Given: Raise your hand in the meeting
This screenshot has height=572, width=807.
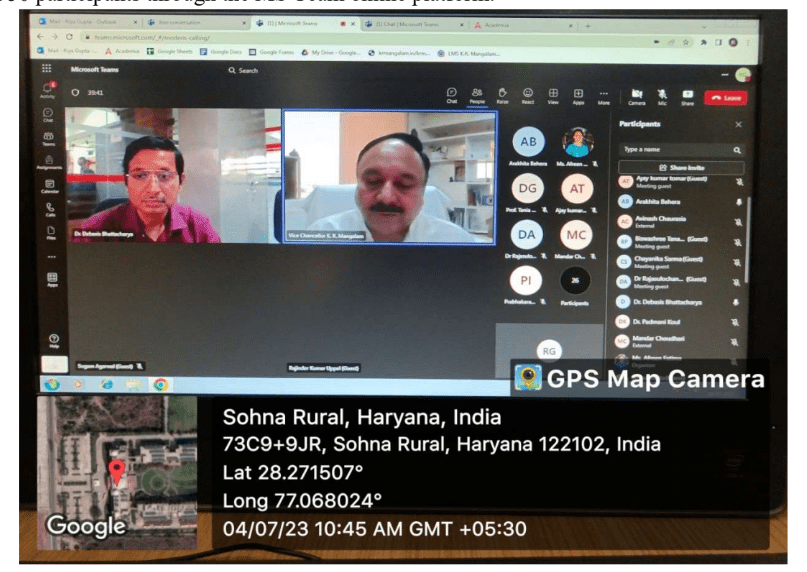Looking at the screenshot, I should [502, 95].
